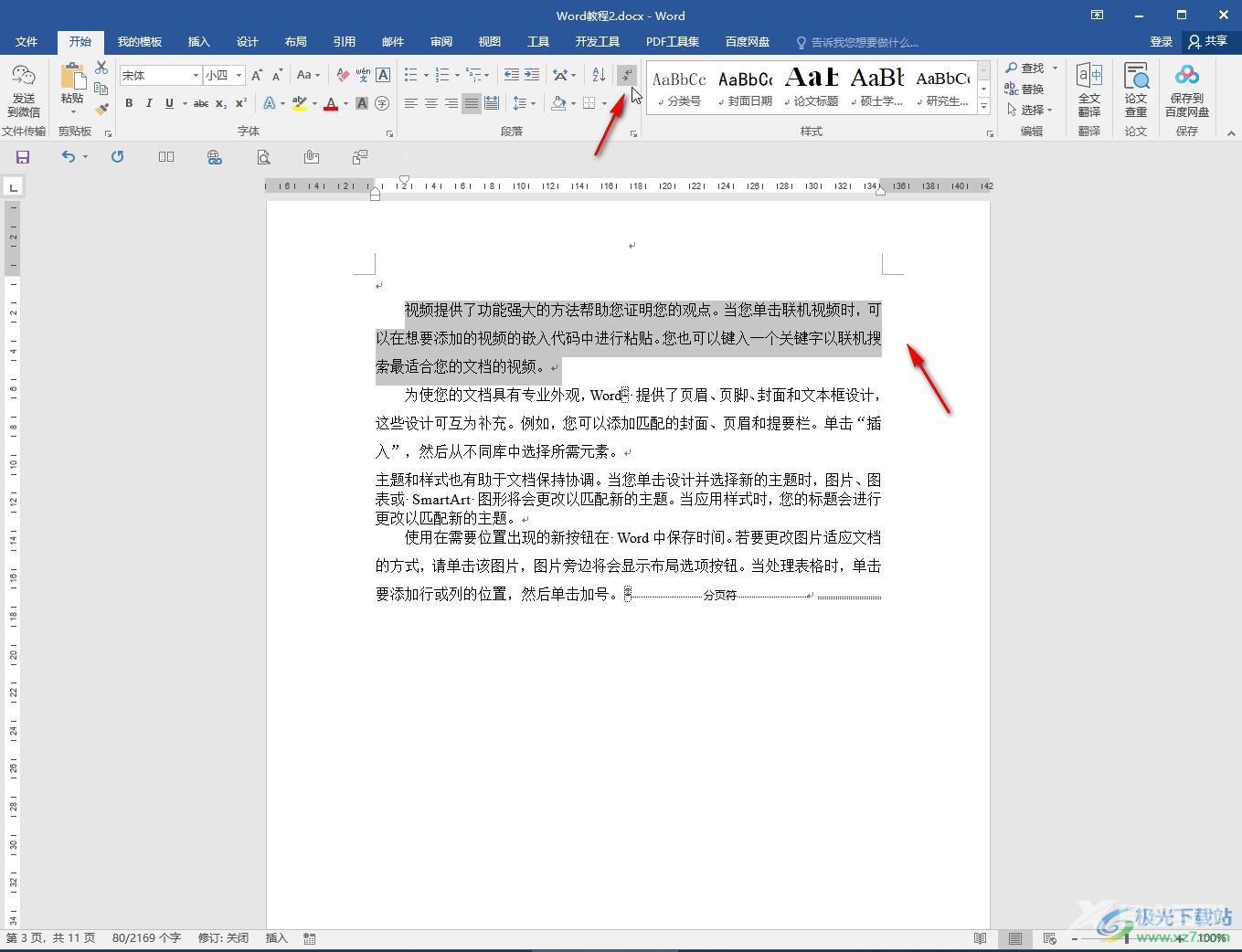Open the paragraph settings dialog launcher

(632, 133)
